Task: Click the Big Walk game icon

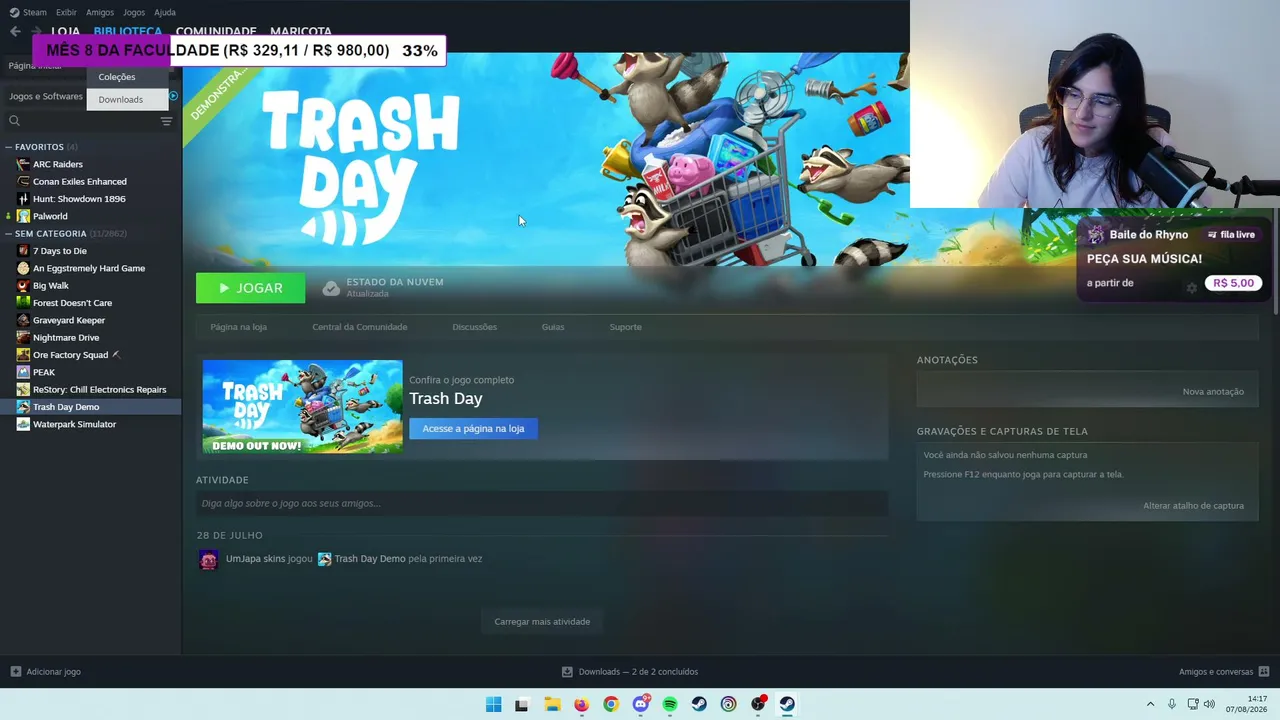Action: coord(23,285)
